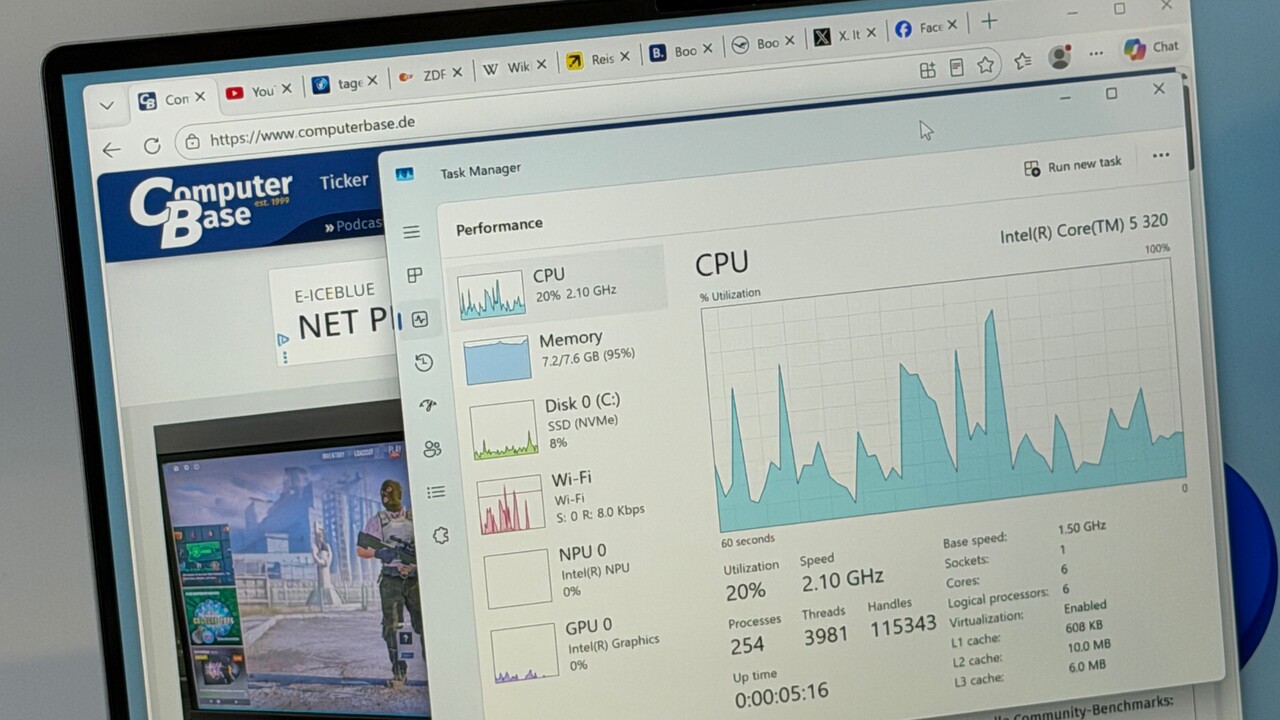
Task: Click the ComputerBase logo on the website
Action: point(211,209)
